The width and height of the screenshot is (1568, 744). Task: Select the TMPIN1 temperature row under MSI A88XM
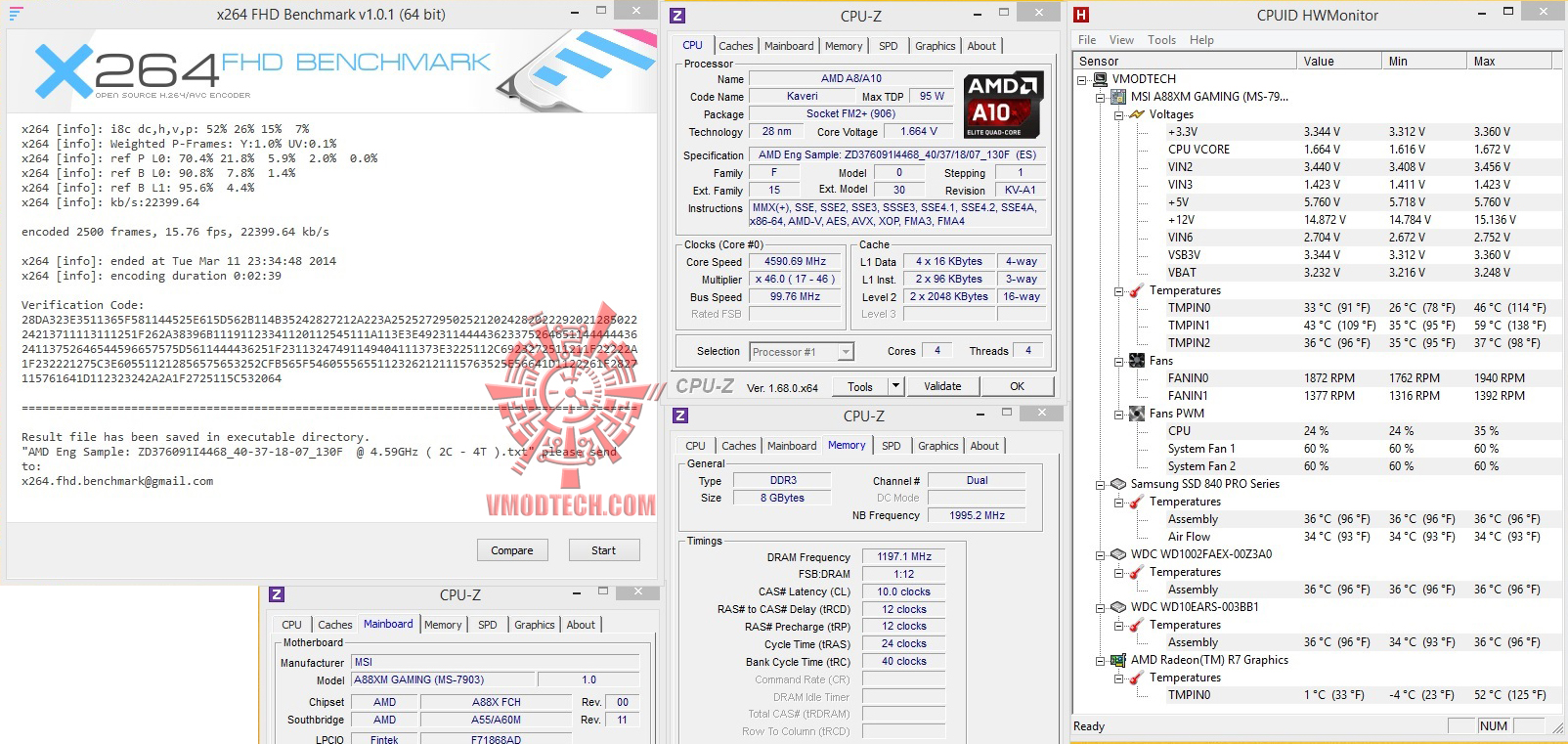(1317, 326)
